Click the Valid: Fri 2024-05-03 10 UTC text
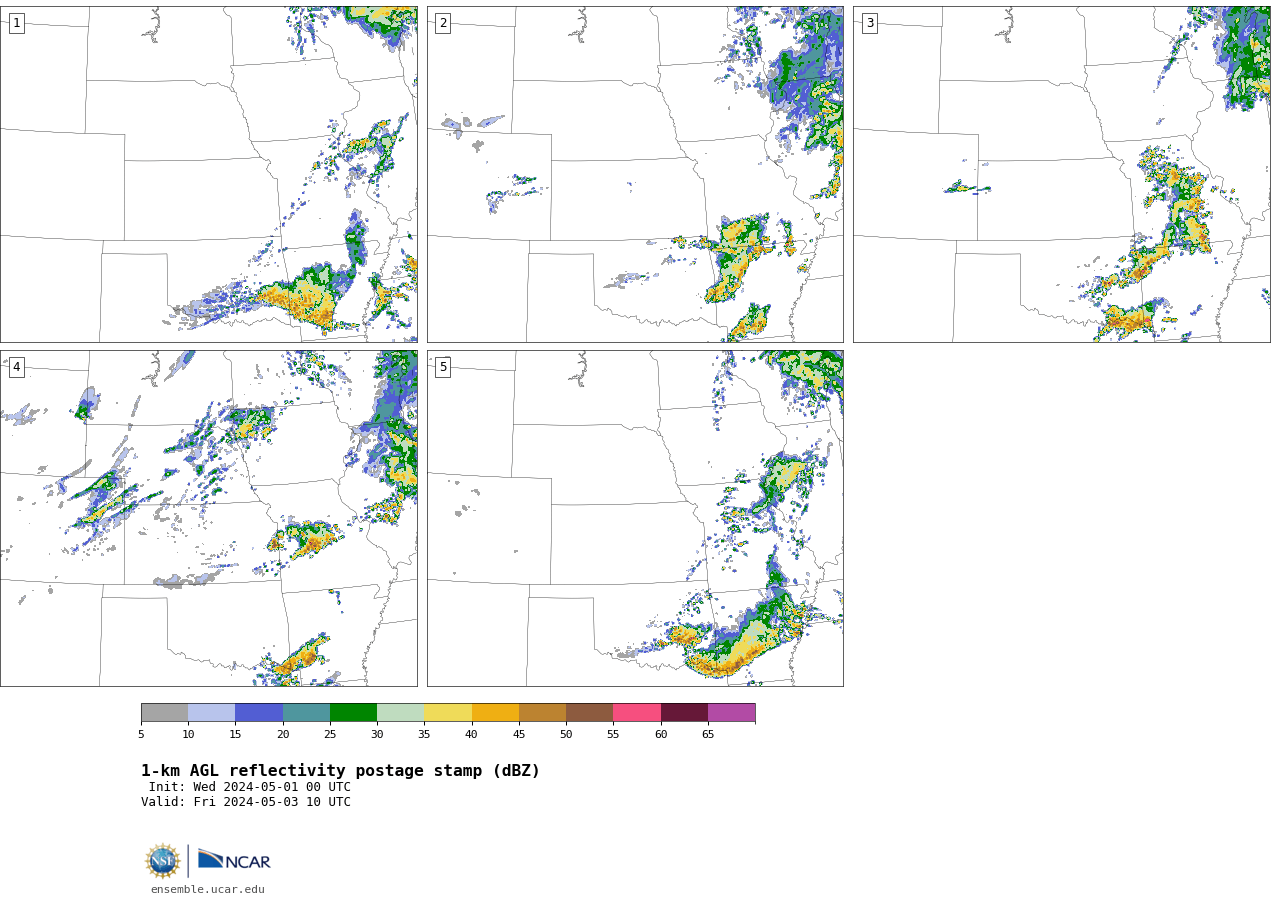The height and width of the screenshot is (901, 1280). (246, 802)
